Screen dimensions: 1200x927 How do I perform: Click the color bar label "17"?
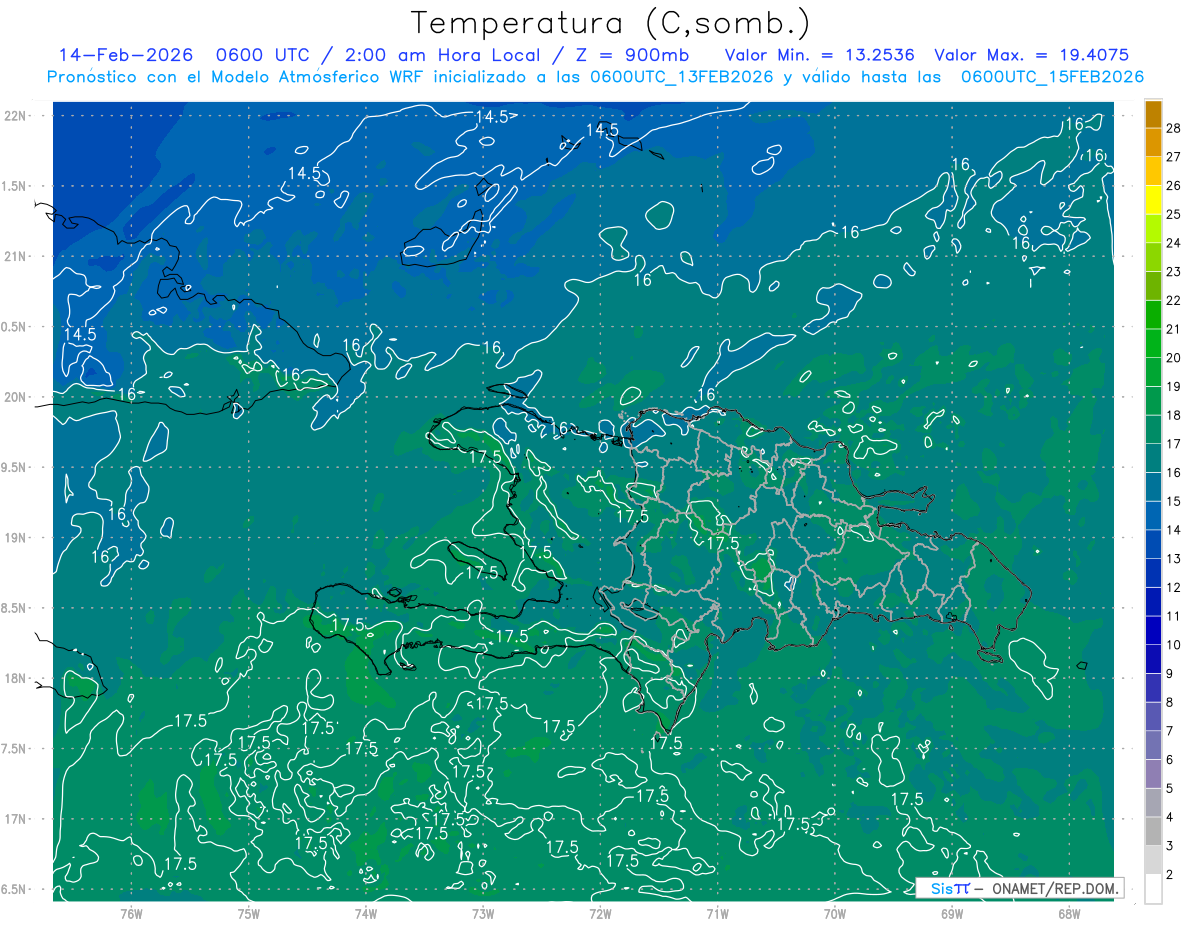point(1174,444)
